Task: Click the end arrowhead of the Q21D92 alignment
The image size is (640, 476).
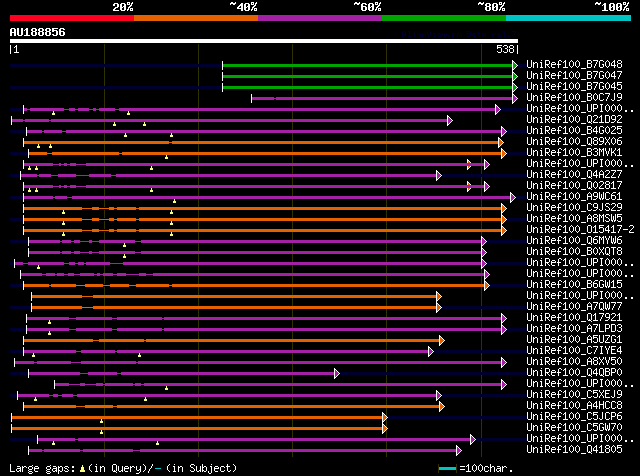Action: pos(450,120)
